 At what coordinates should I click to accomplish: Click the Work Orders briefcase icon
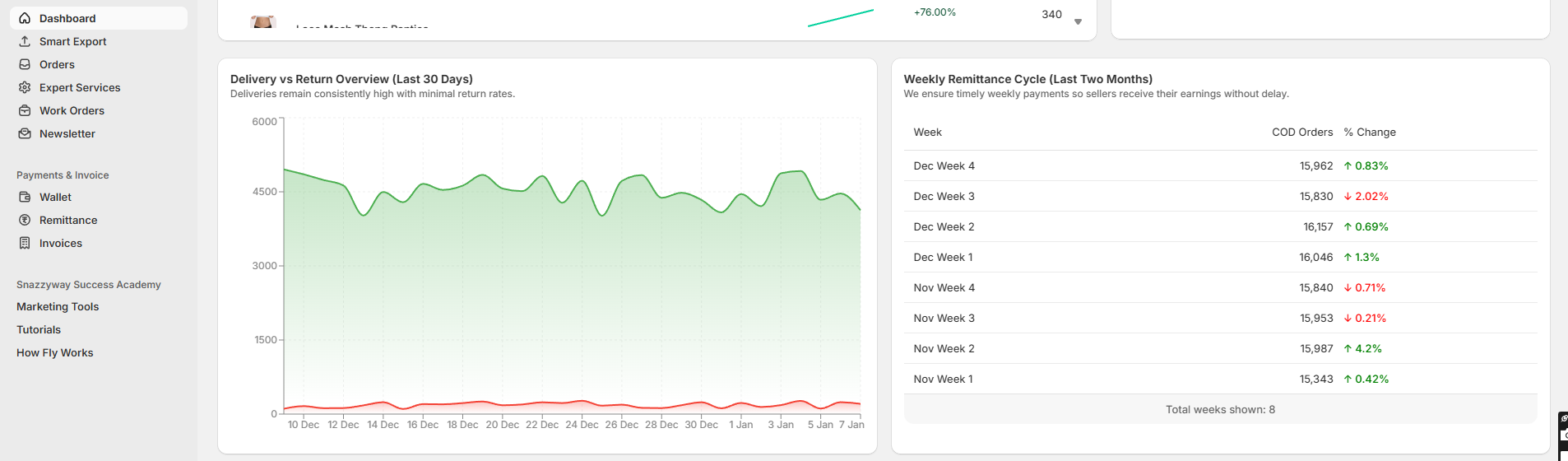(x=25, y=110)
